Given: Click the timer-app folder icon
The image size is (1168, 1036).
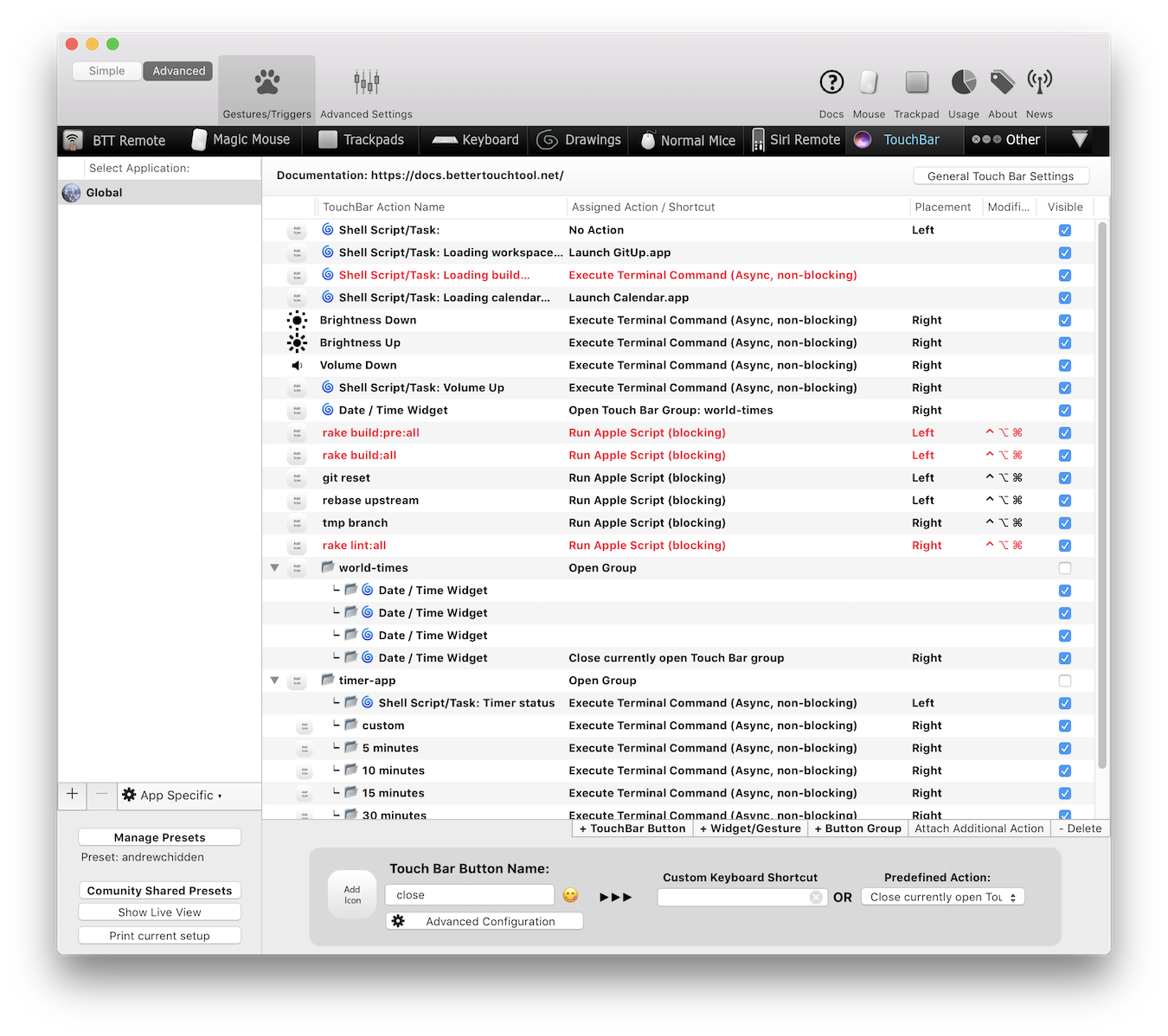Looking at the screenshot, I should [328, 680].
